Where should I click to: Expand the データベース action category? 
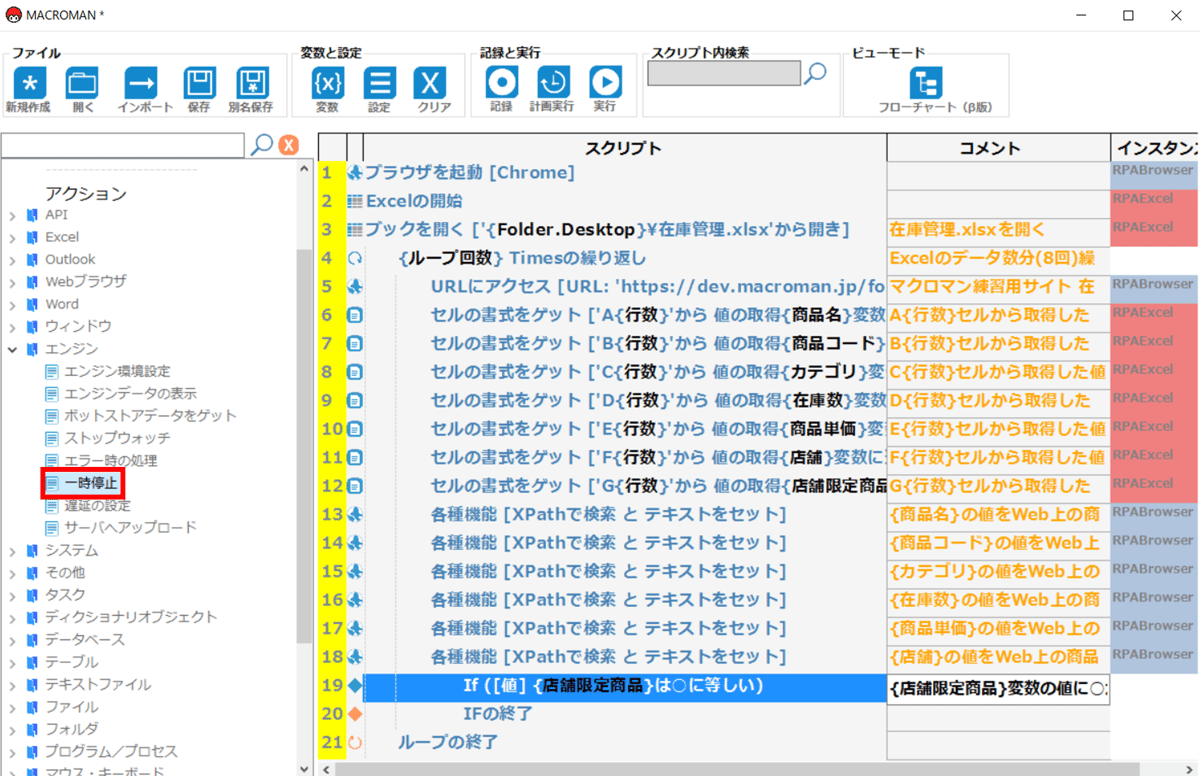(x=13, y=640)
